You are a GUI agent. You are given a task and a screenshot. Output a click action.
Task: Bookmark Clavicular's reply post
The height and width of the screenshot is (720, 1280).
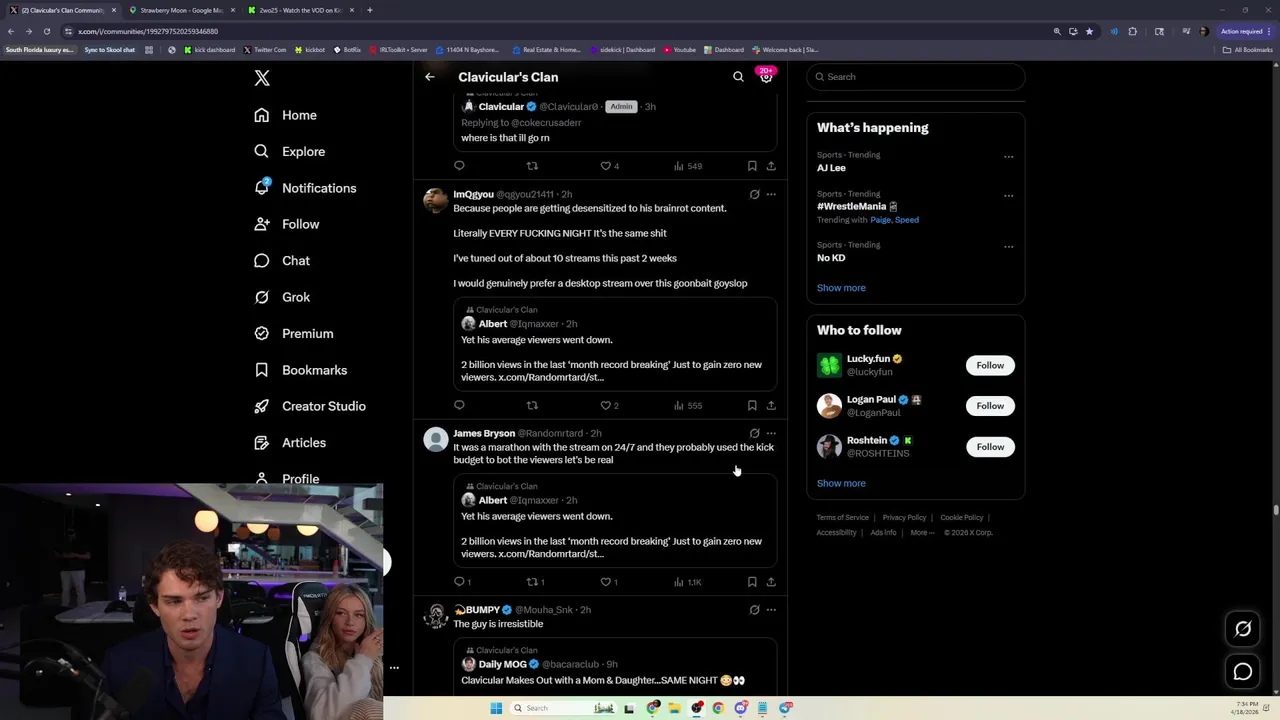[x=752, y=166]
